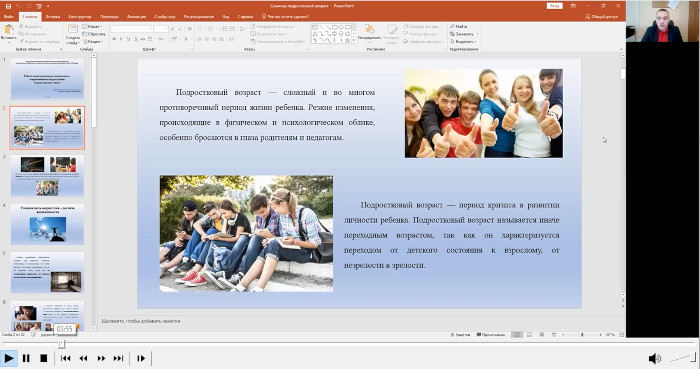Image resolution: width=700 pixels, height=369 pixels.
Task: Click the PowerPoint zoom slider in status bar
Action: click(x=581, y=335)
